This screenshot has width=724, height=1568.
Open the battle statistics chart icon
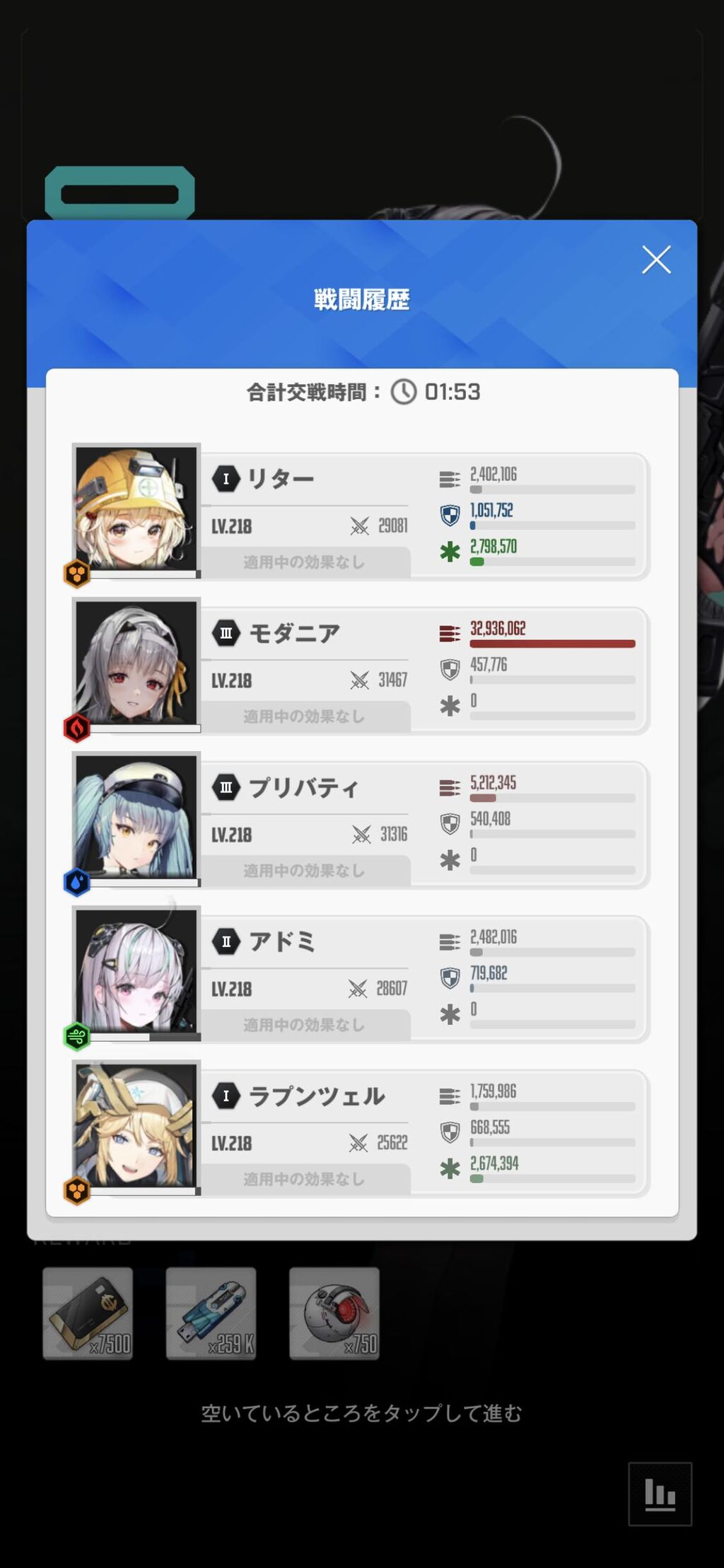pos(660,1494)
